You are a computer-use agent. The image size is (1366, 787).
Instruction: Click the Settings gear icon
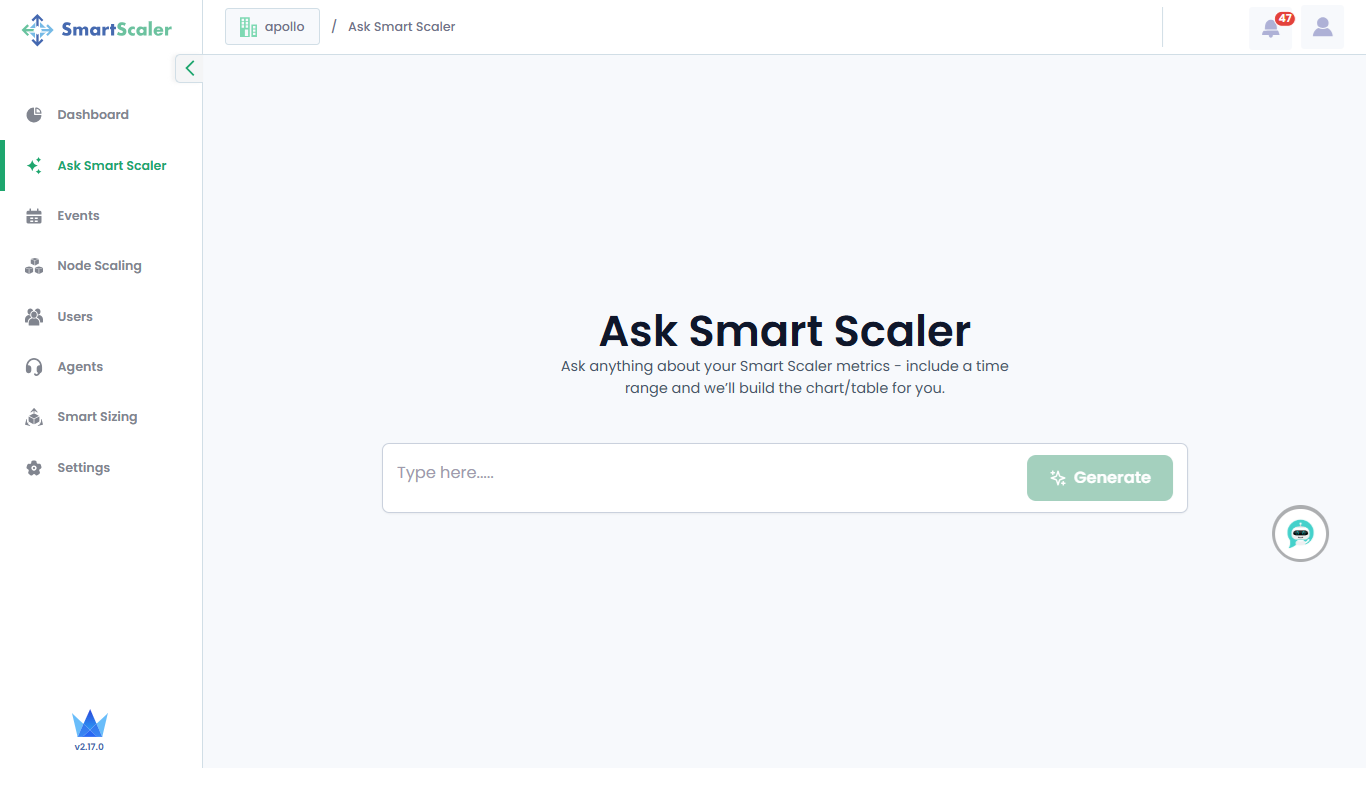[x=34, y=468]
